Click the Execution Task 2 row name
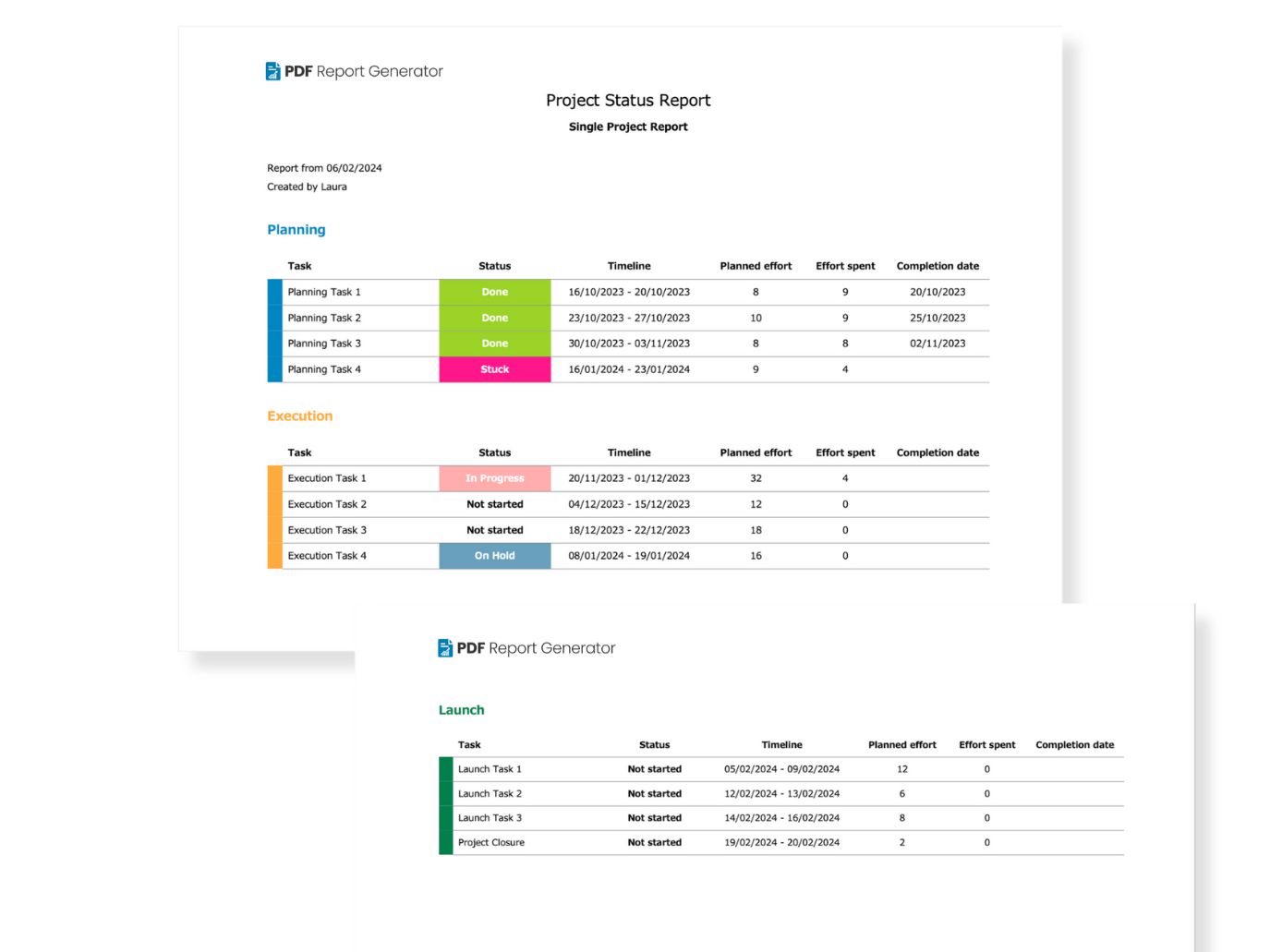The height and width of the screenshot is (952, 1270). point(327,504)
